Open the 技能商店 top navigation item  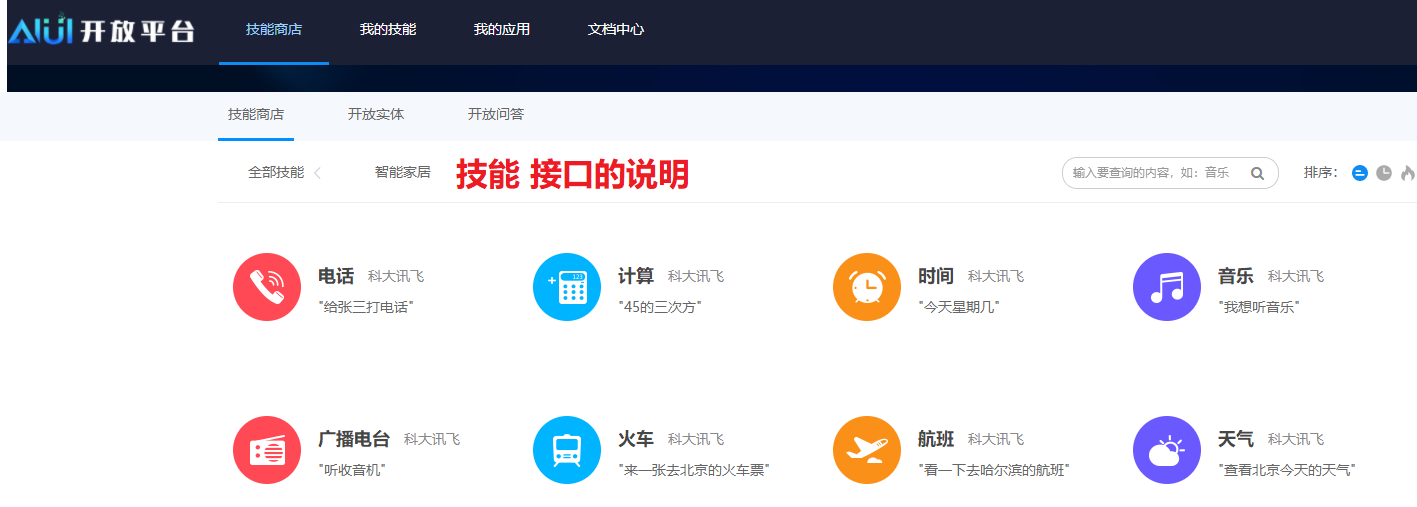[274, 29]
